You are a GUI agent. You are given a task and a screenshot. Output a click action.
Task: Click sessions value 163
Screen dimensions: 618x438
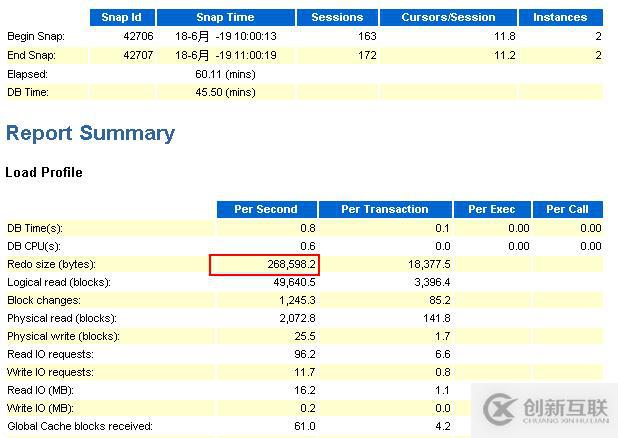(367, 36)
